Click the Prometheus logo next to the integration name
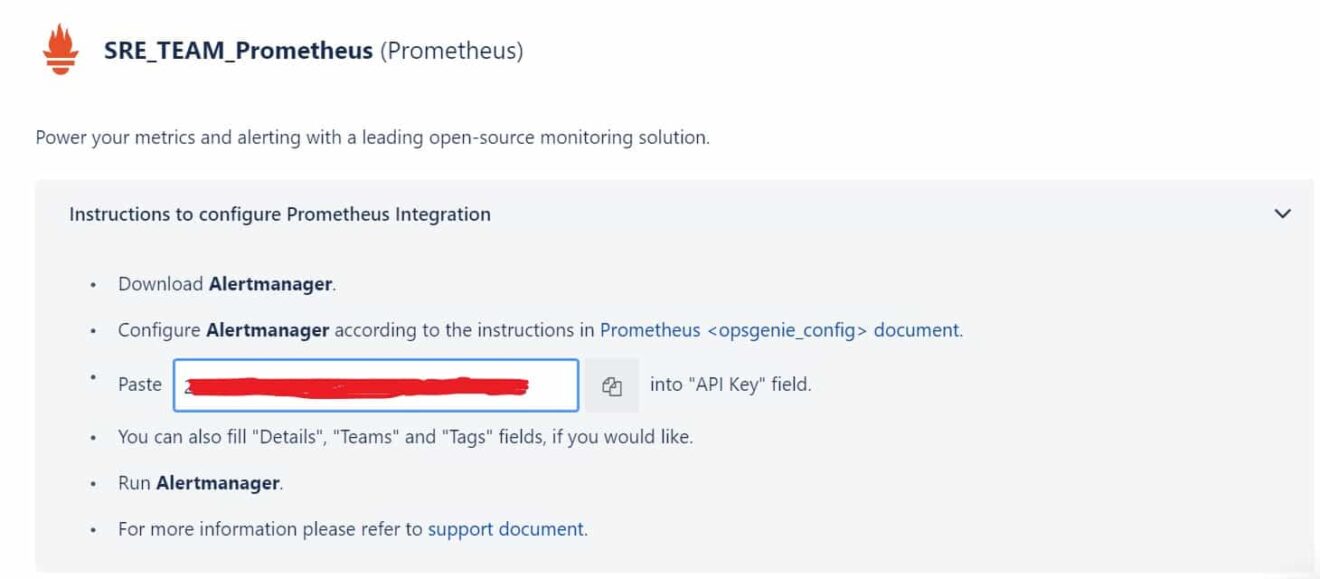The width and height of the screenshot is (1320, 579). 60,47
